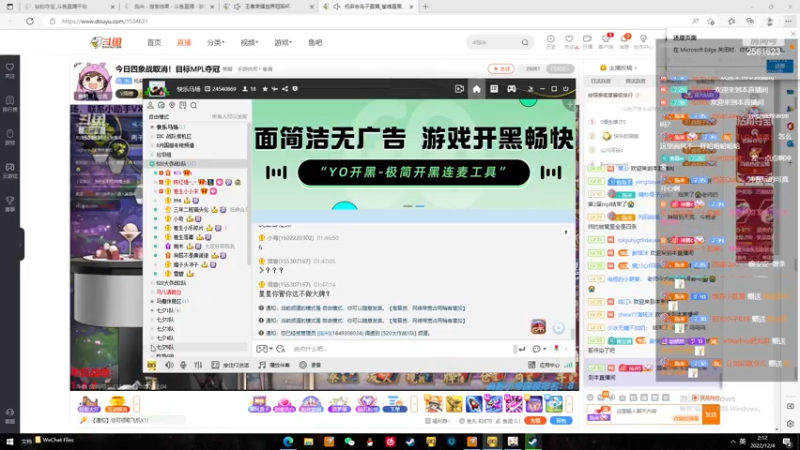Screen dimensions: 800x450
Task: Open the audio mixer sliders icon
Action: [x=198, y=365]
